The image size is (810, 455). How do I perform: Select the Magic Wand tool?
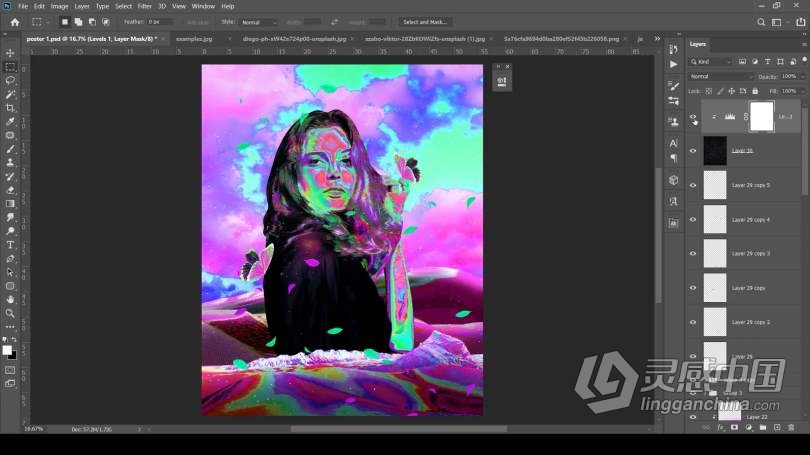click(10, 94)
